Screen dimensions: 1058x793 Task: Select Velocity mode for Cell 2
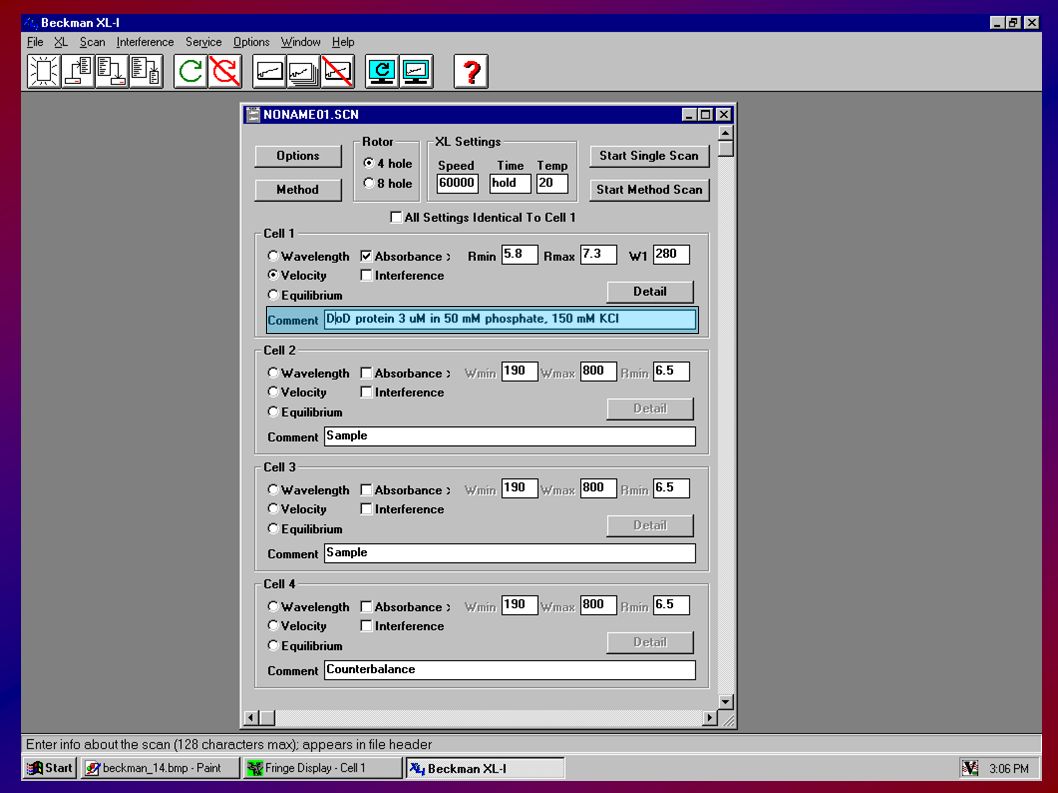[273, 391]
